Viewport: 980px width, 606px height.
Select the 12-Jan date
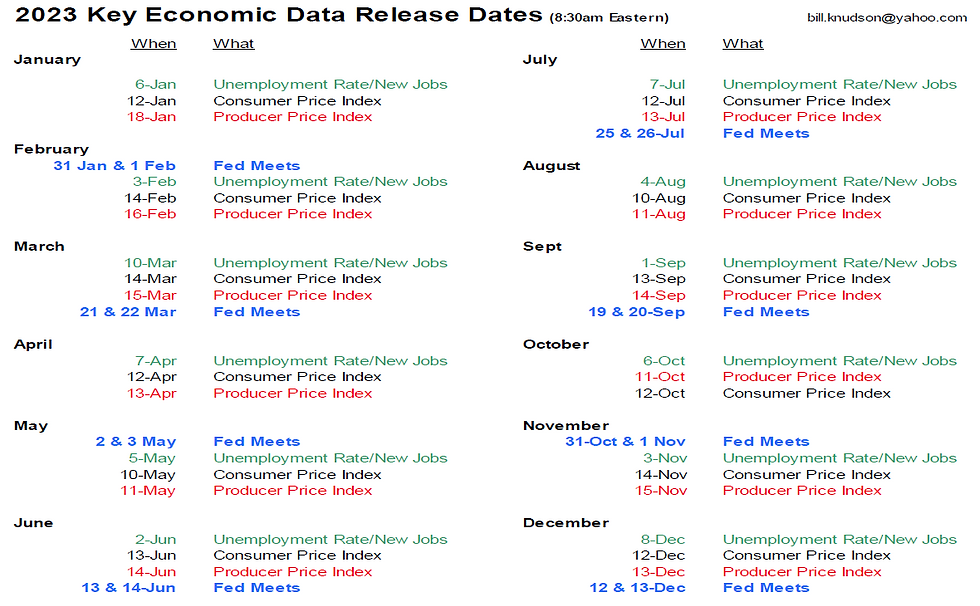tap(151, 101)
